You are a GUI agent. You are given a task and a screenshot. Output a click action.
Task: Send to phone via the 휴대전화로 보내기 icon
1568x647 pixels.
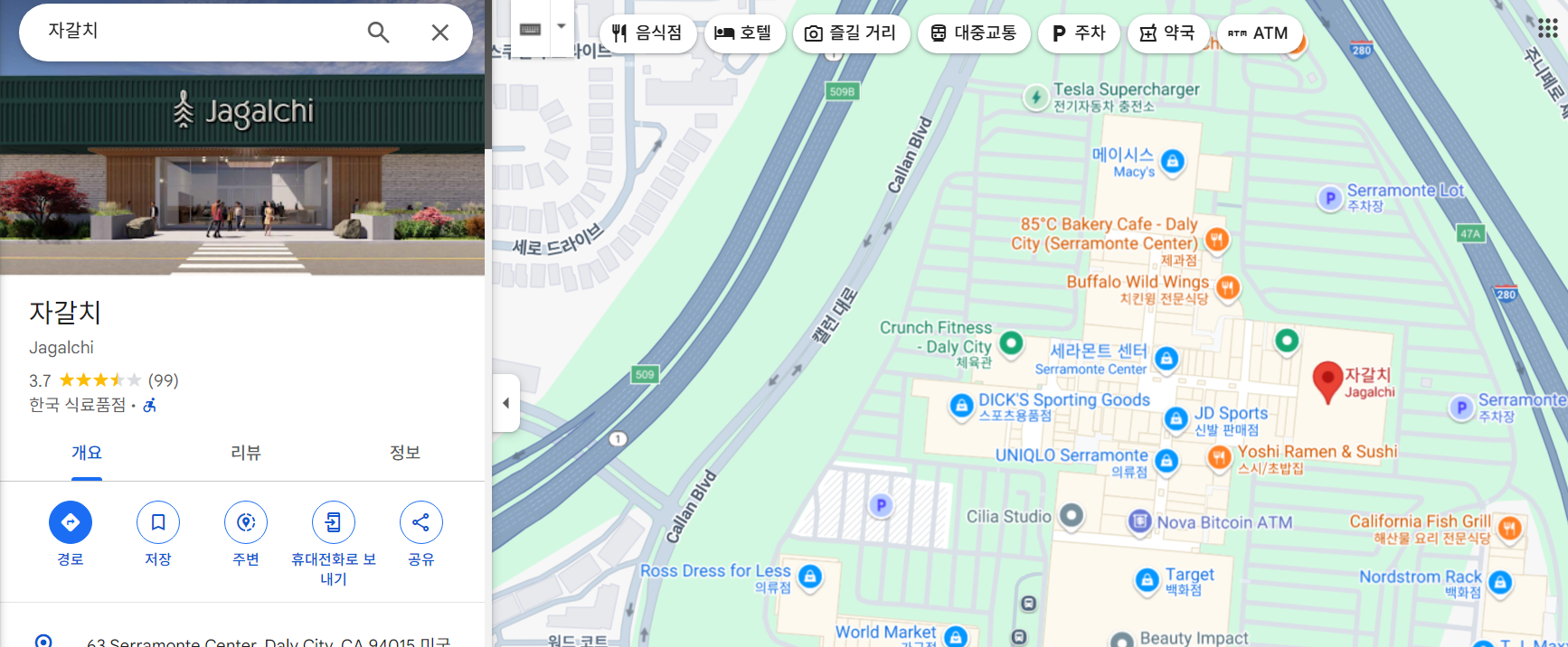coord(334,522)
